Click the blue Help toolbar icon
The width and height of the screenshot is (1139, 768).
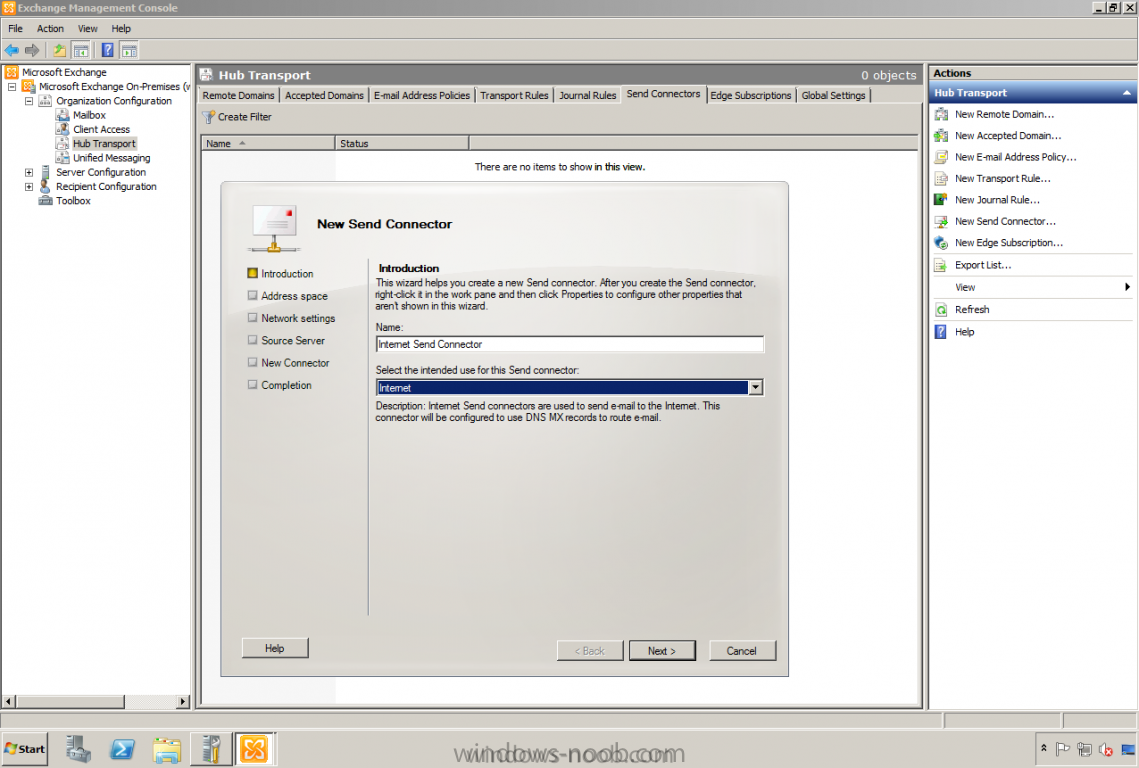click(x=108, y=50)
